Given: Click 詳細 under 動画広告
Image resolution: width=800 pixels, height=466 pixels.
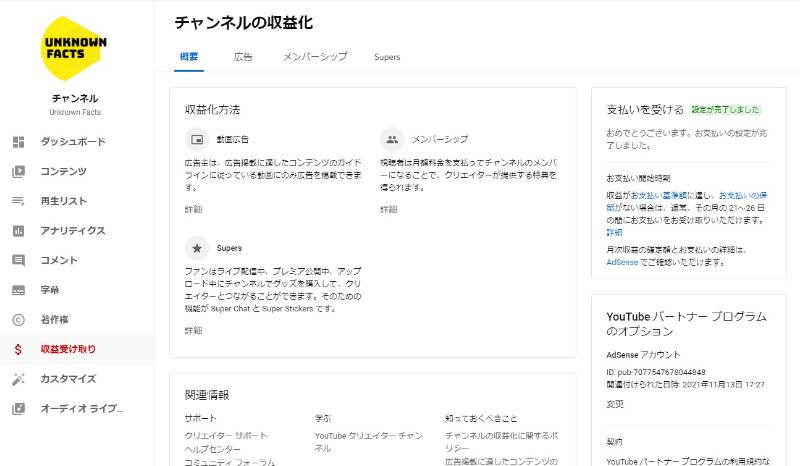Looking at the screenshot, I should [193, 209].
